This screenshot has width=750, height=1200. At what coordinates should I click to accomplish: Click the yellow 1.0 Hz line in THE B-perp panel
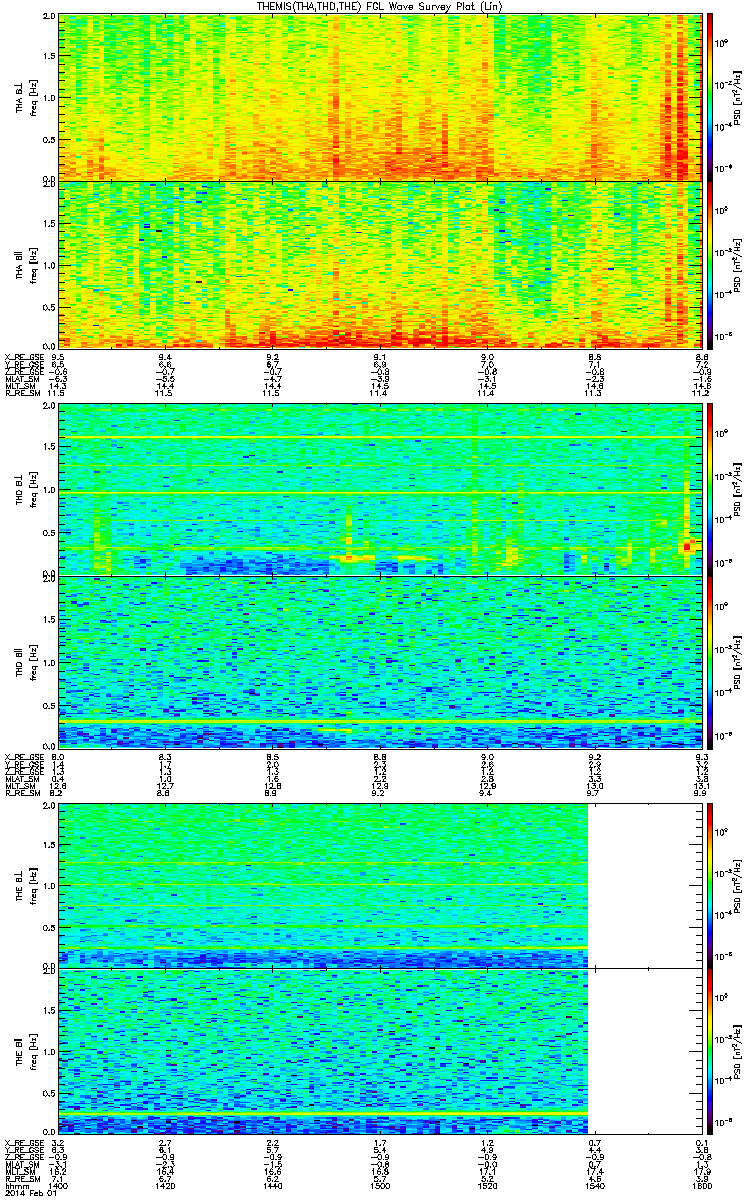coord(323,885)
